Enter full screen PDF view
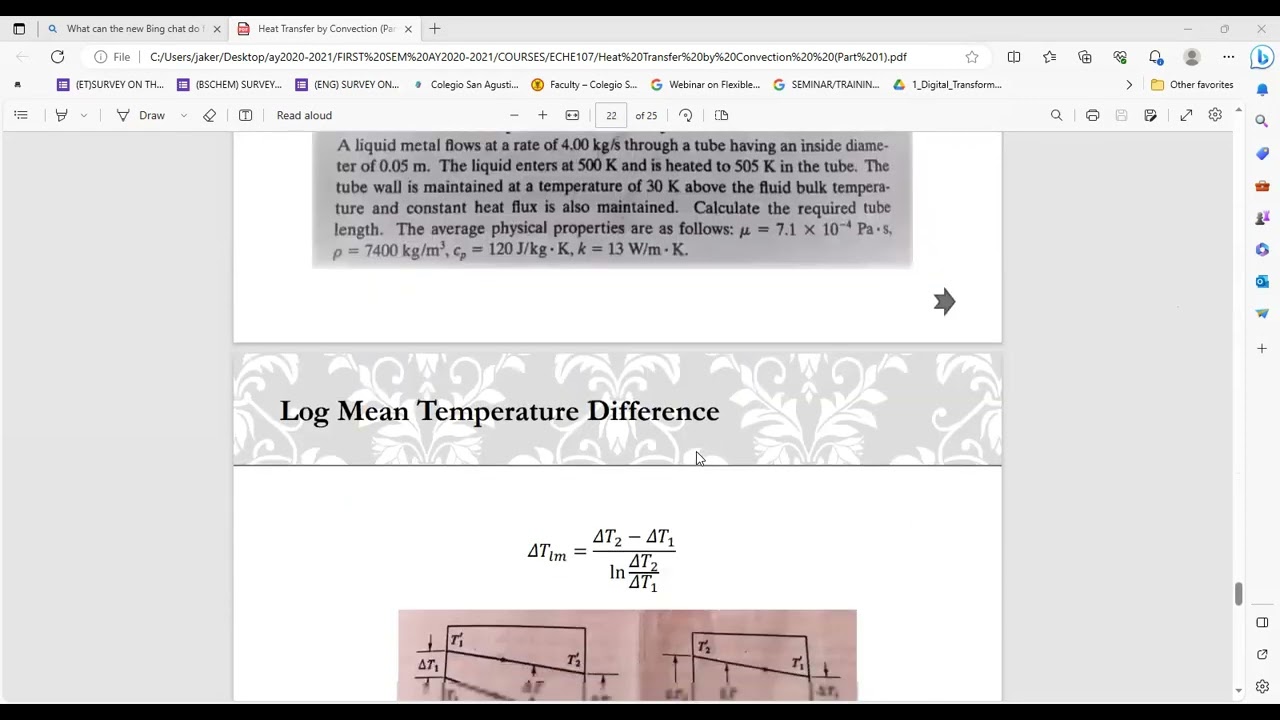The image size is (1280, 720). (x=1186, y=115)
